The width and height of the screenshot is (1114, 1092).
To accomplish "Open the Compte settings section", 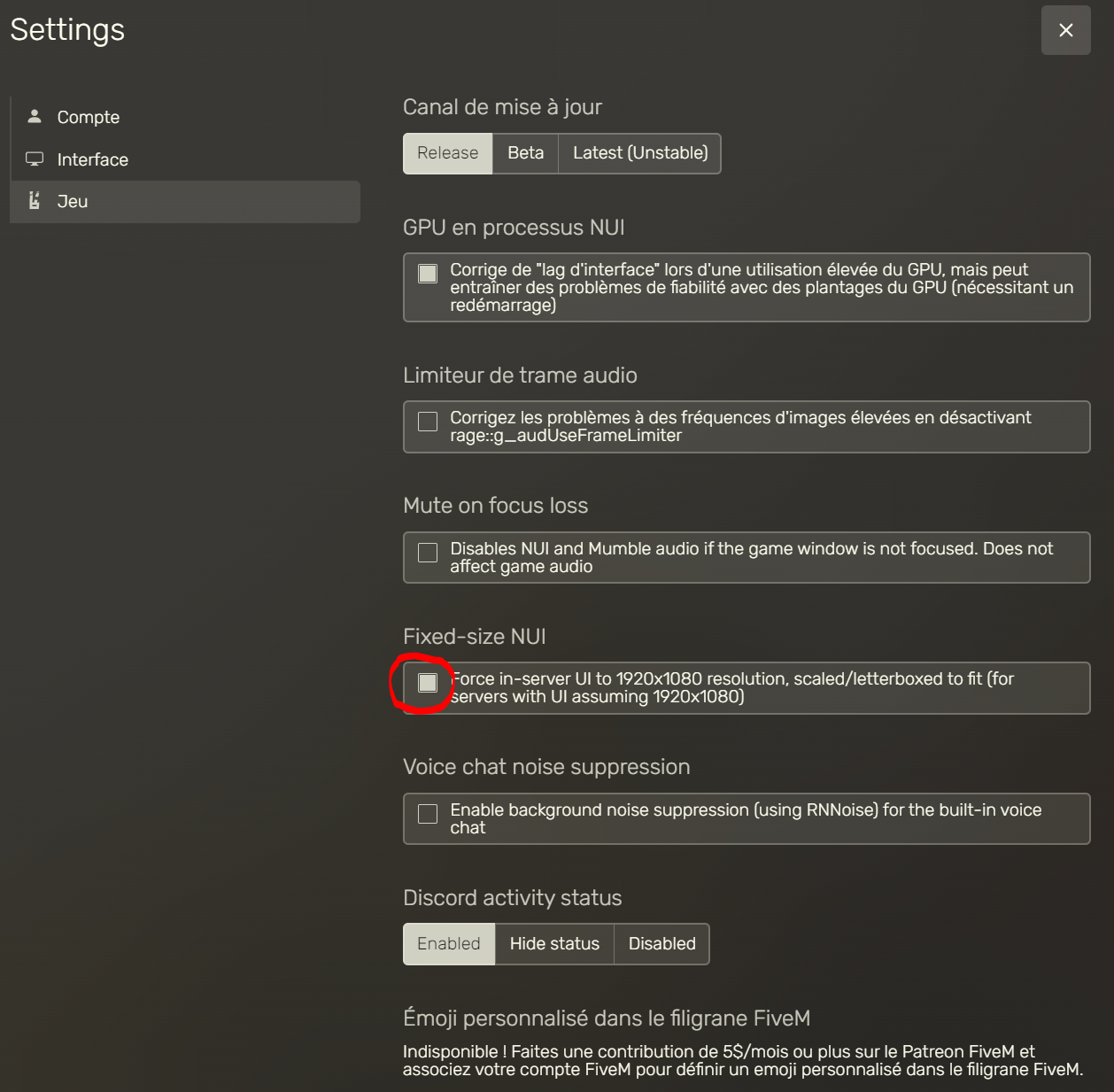I will coord(89,117).
